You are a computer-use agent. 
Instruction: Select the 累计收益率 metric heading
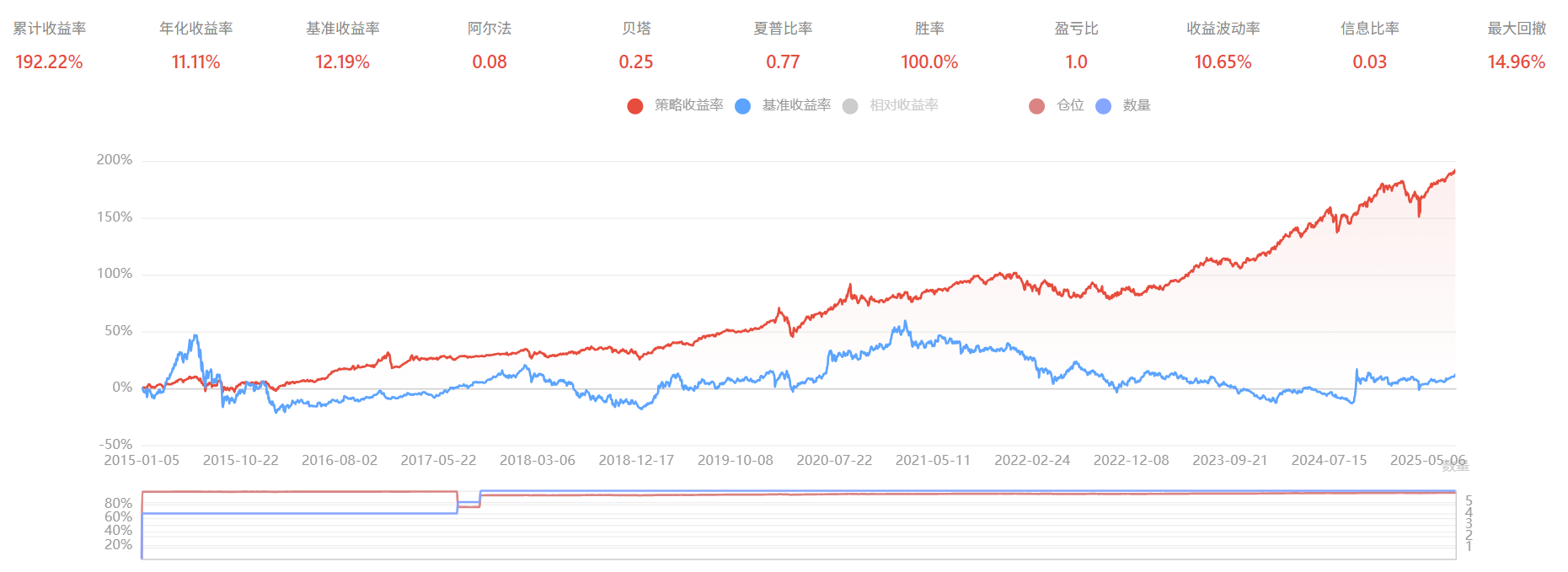[50, 29]
